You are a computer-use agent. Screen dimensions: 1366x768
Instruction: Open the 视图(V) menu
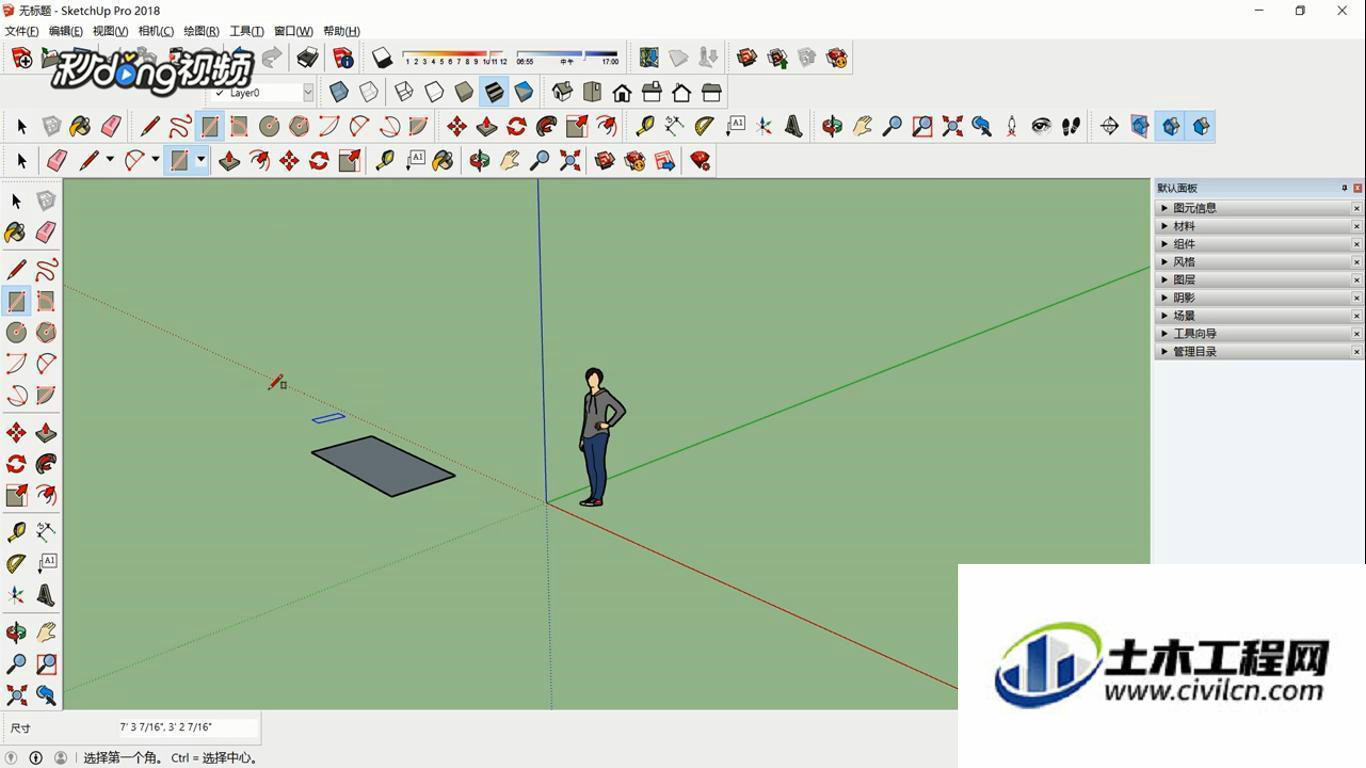coord(110,31)
